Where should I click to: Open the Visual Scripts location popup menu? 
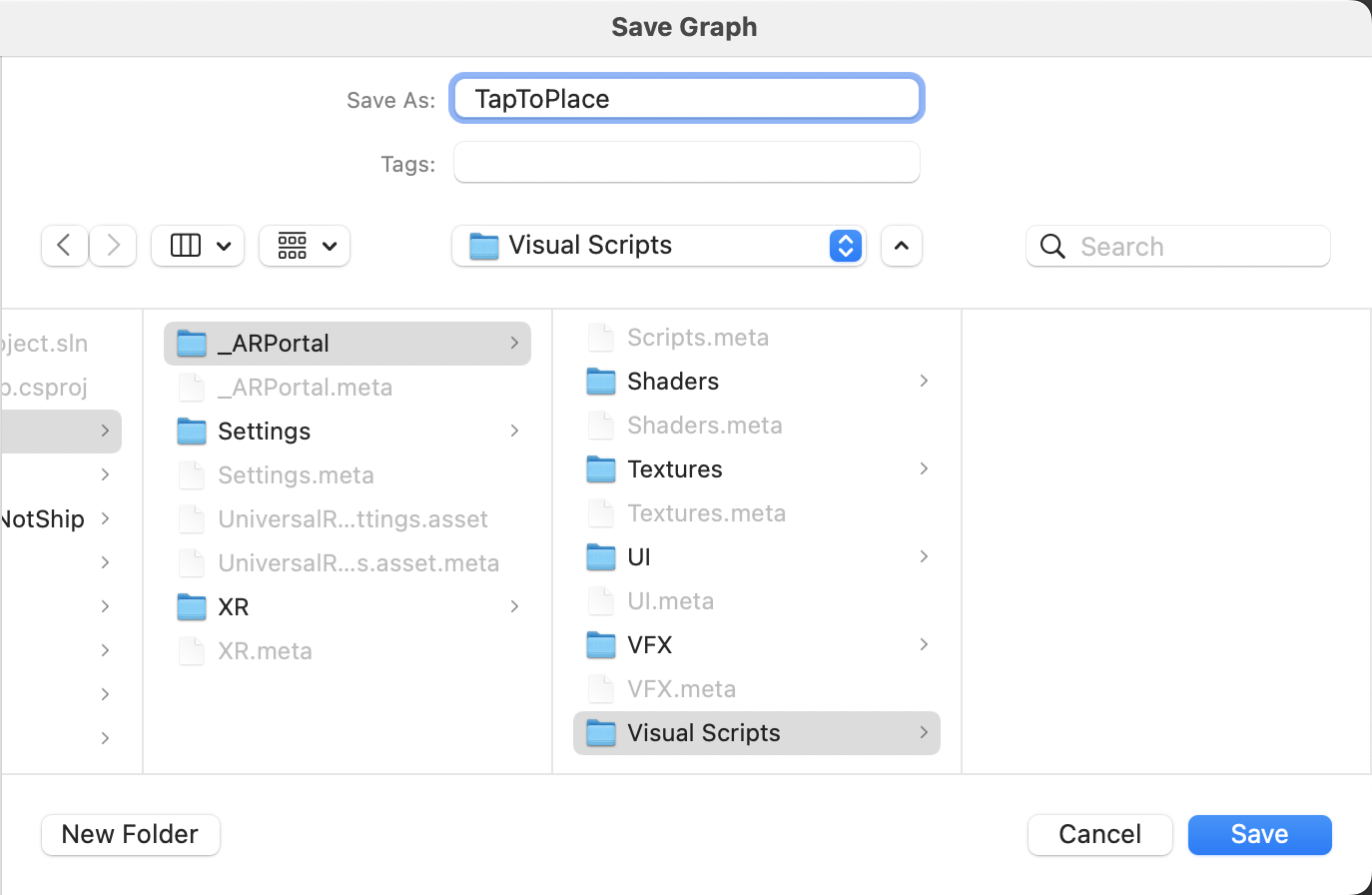(659, 246)
